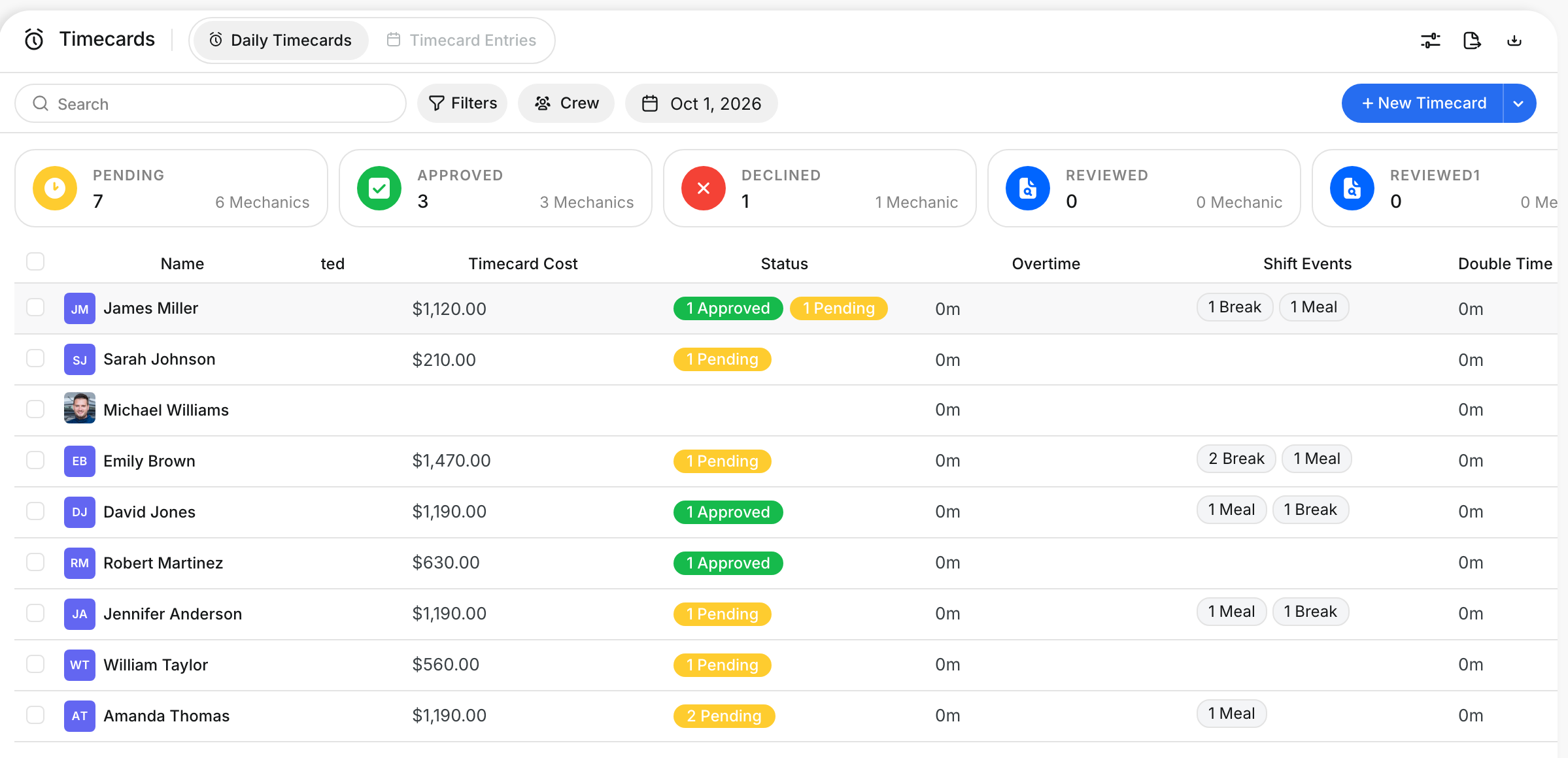
Task: Click James Miller's 1 Approved badge
Action: point(728,308)
